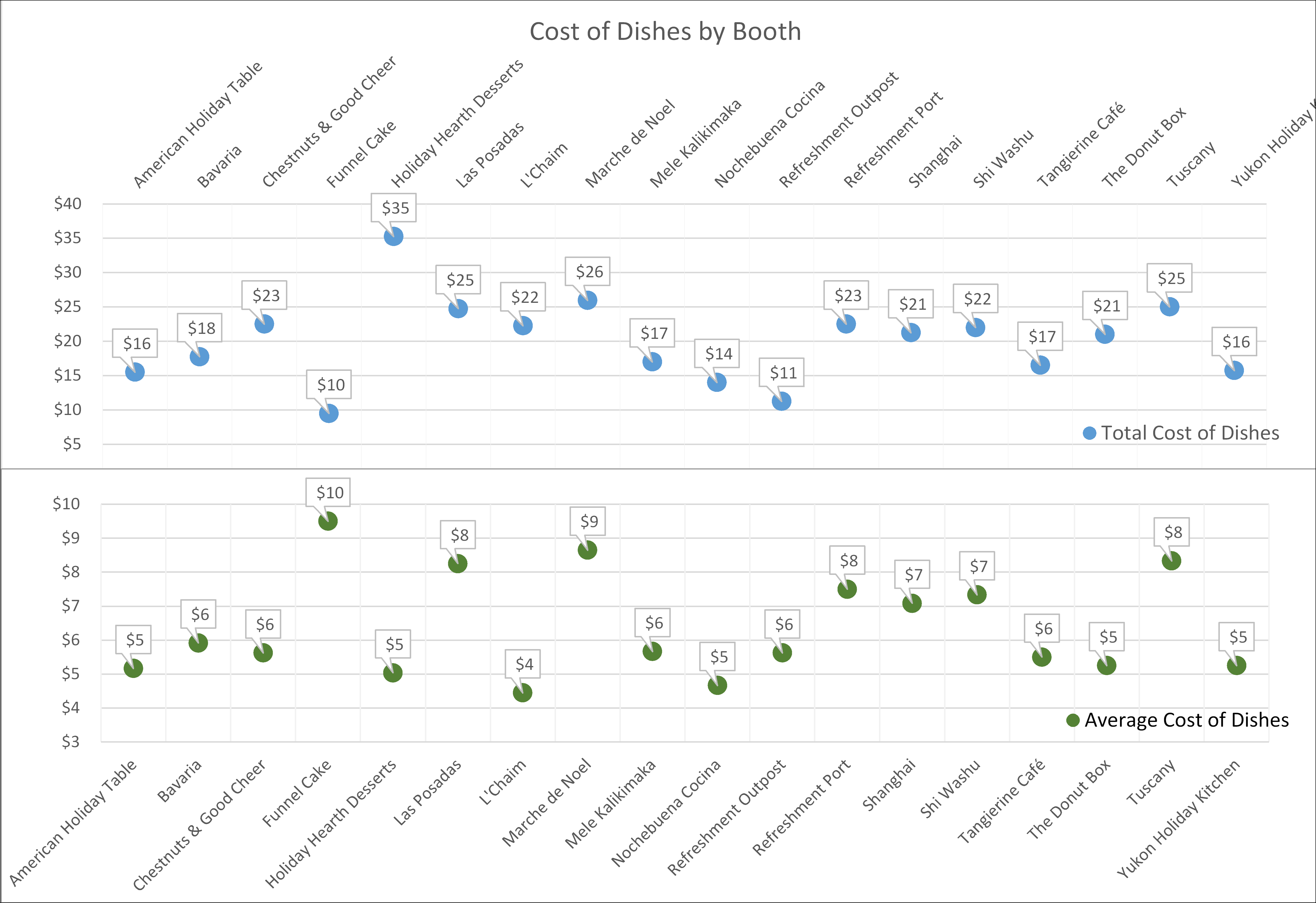
Task: Click the chart title 'Cost of Dishes by Booth'
Action: [x=665, y=31]
